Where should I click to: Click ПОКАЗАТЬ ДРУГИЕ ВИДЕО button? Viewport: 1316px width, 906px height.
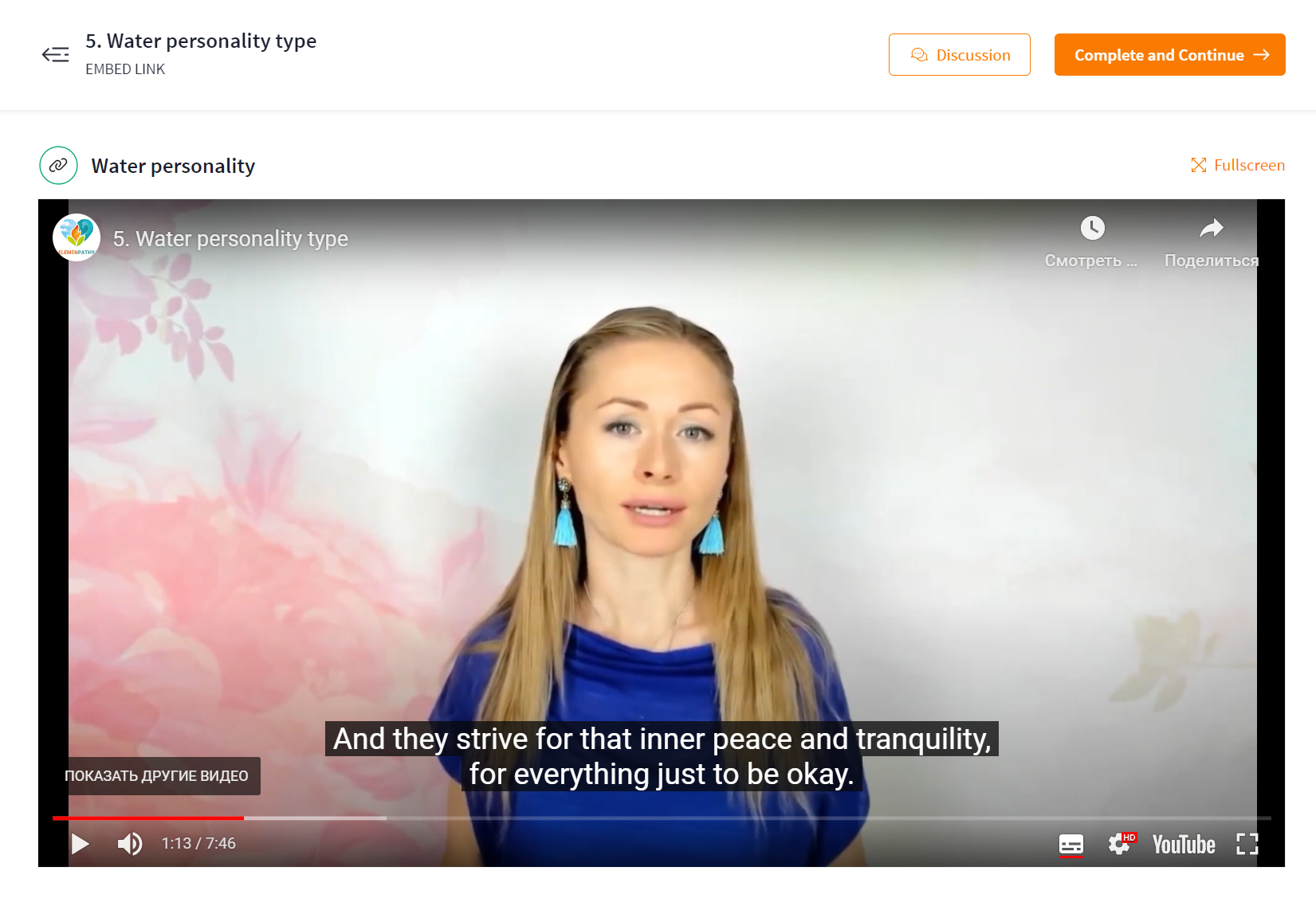[x=156, y=776]
